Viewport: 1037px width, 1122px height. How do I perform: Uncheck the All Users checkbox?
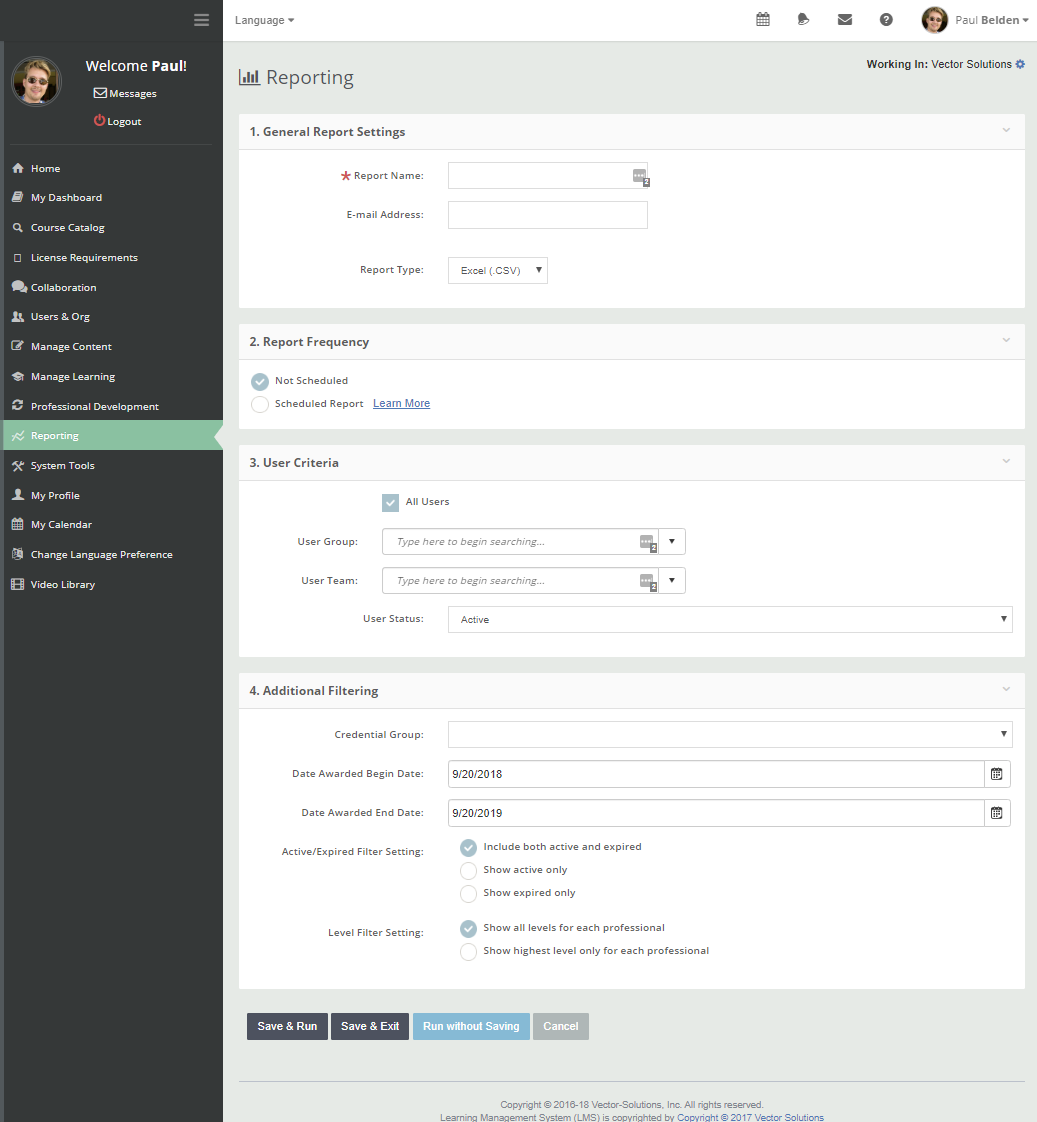coord(390,502)
